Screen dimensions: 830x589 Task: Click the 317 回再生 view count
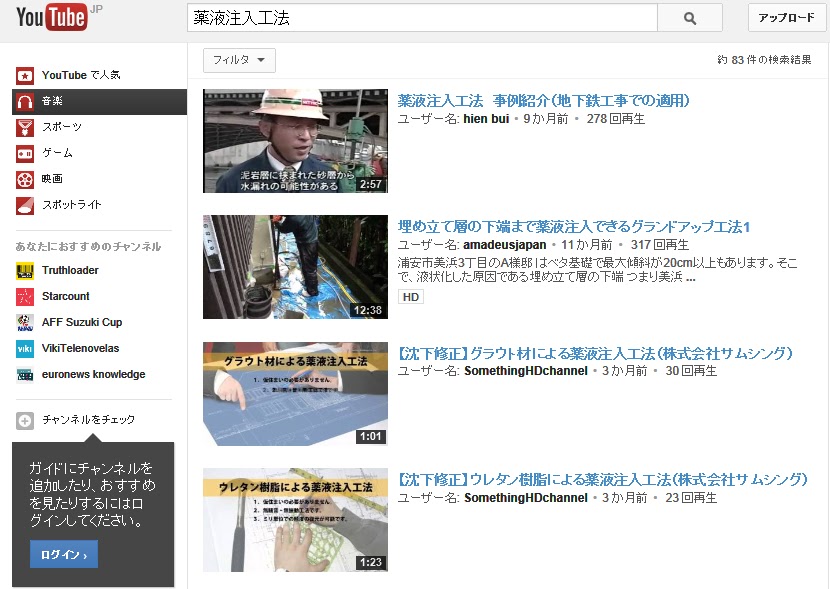pos(660,245)
